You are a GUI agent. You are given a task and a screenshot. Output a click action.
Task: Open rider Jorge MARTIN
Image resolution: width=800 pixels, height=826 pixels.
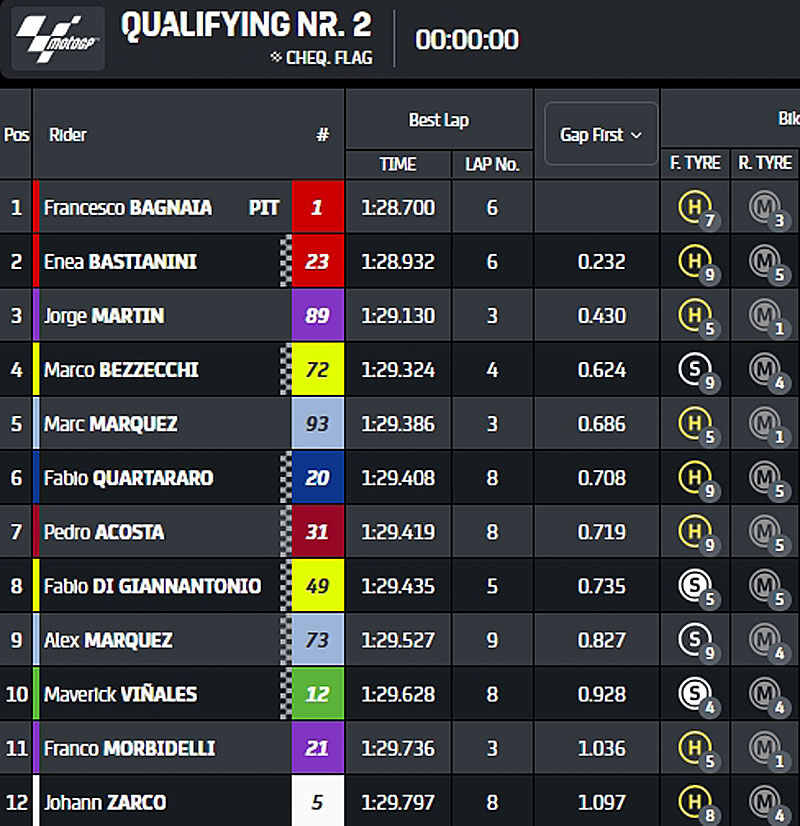(104, 316)
